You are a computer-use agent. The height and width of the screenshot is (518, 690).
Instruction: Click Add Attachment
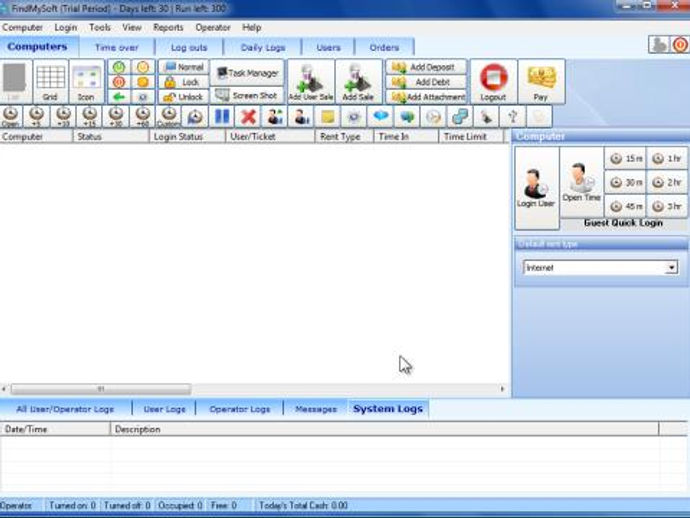[x=426, y=97]
